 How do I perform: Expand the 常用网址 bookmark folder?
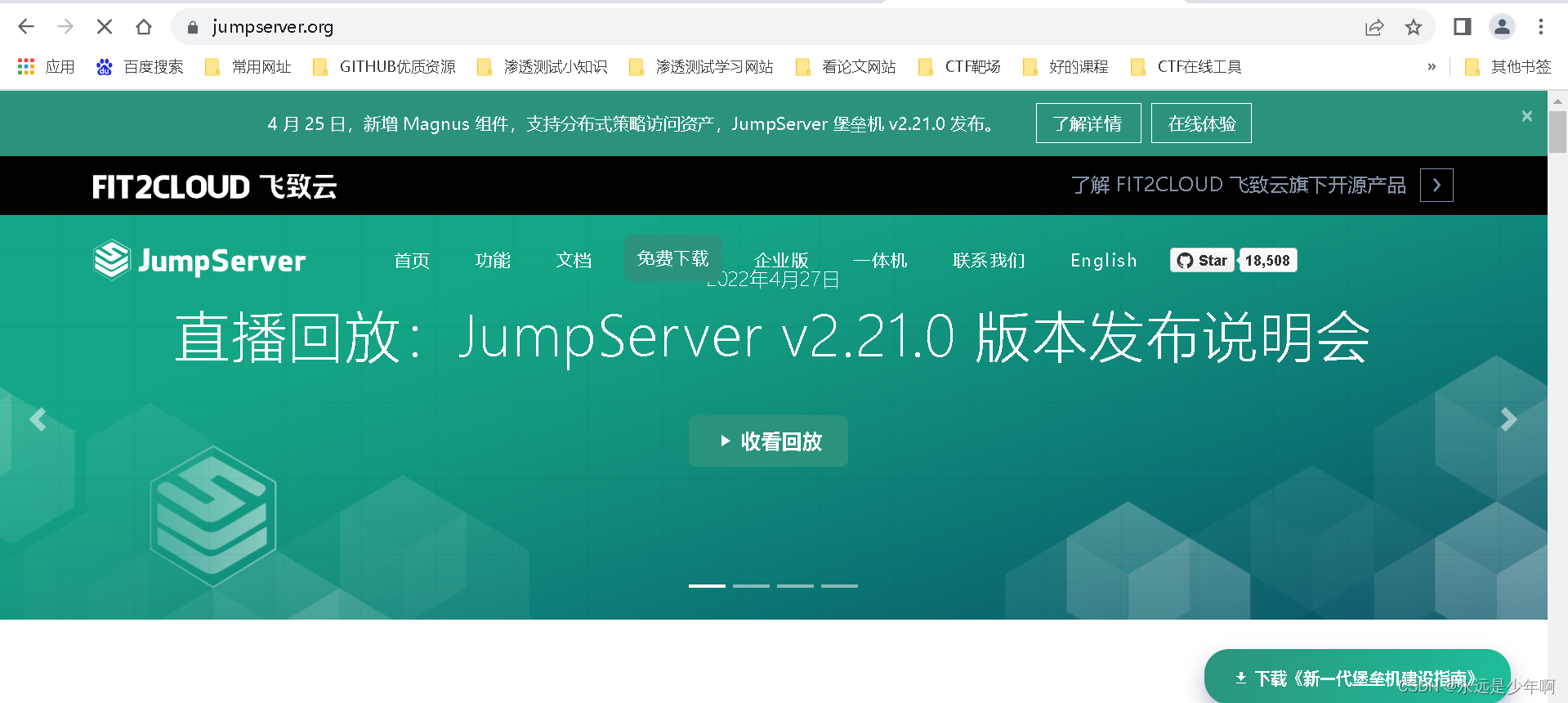[248, 67]
